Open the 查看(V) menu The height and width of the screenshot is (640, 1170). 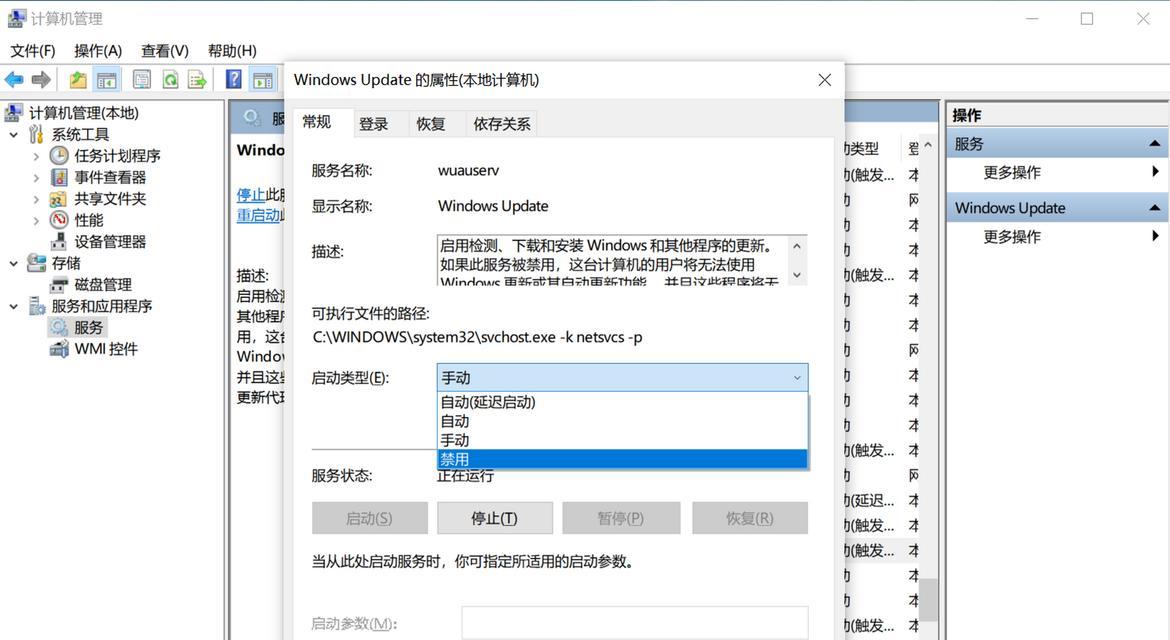pyautogui.click(x=165, y=51)
